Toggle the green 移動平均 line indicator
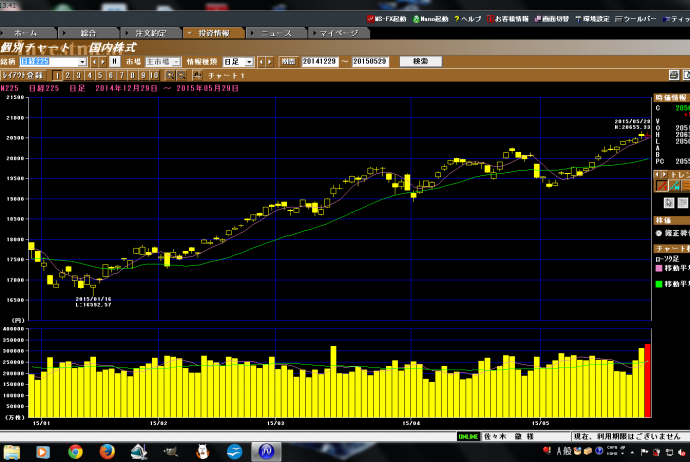This screenshot has height=462, width=690. pyautogui.click(x=659, y=283)
